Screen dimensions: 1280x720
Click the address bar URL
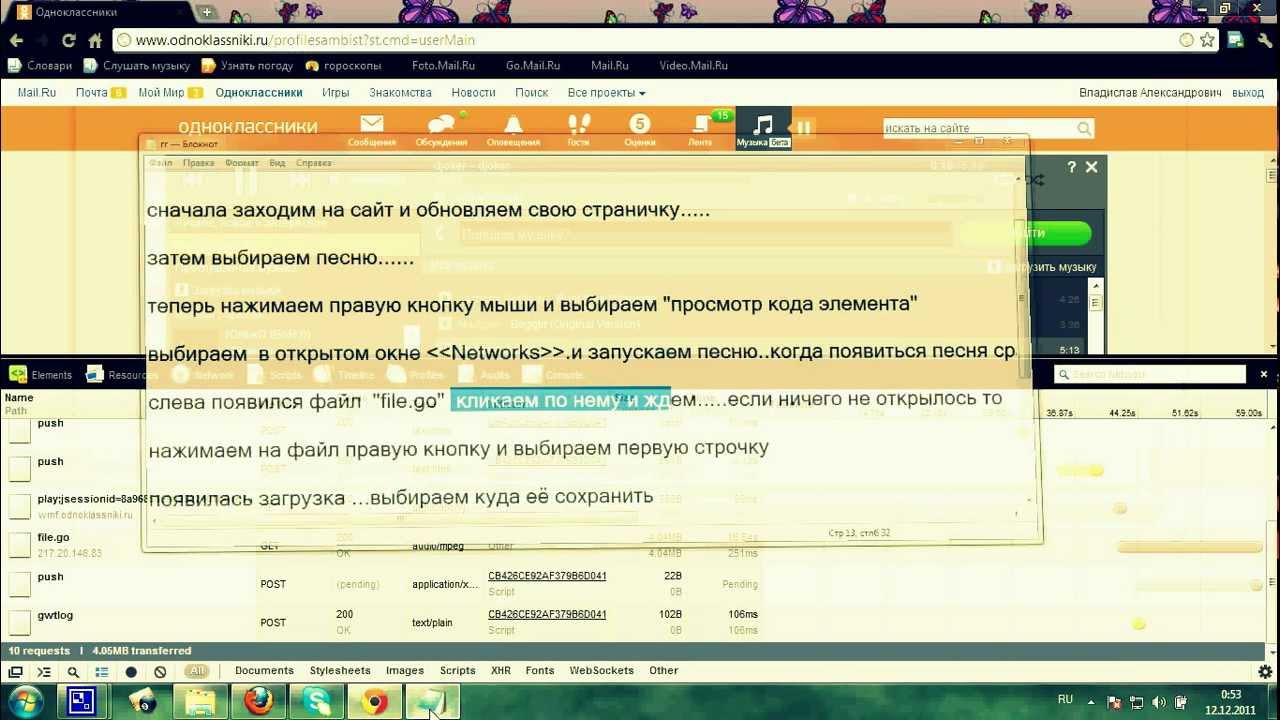point(305,40)
